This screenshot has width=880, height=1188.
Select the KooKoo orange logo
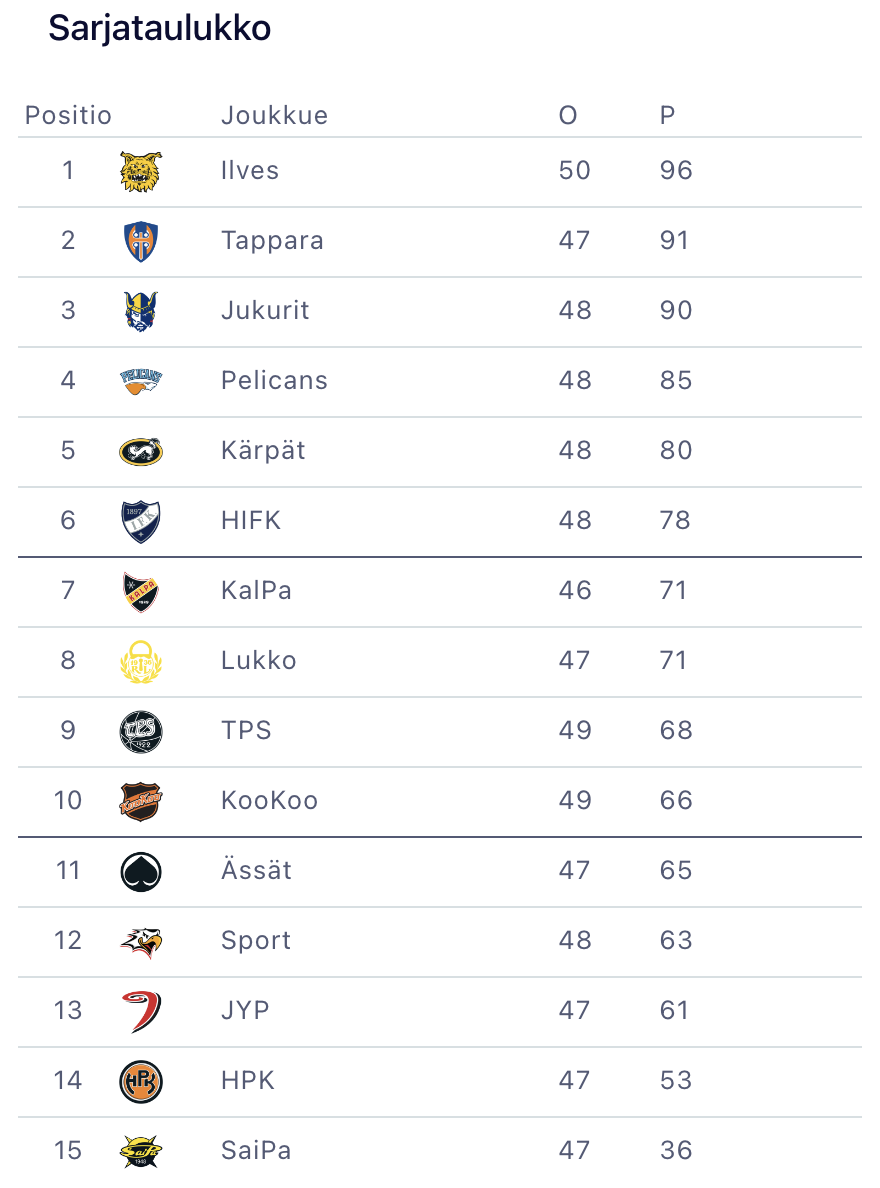(x=140, y=801)
